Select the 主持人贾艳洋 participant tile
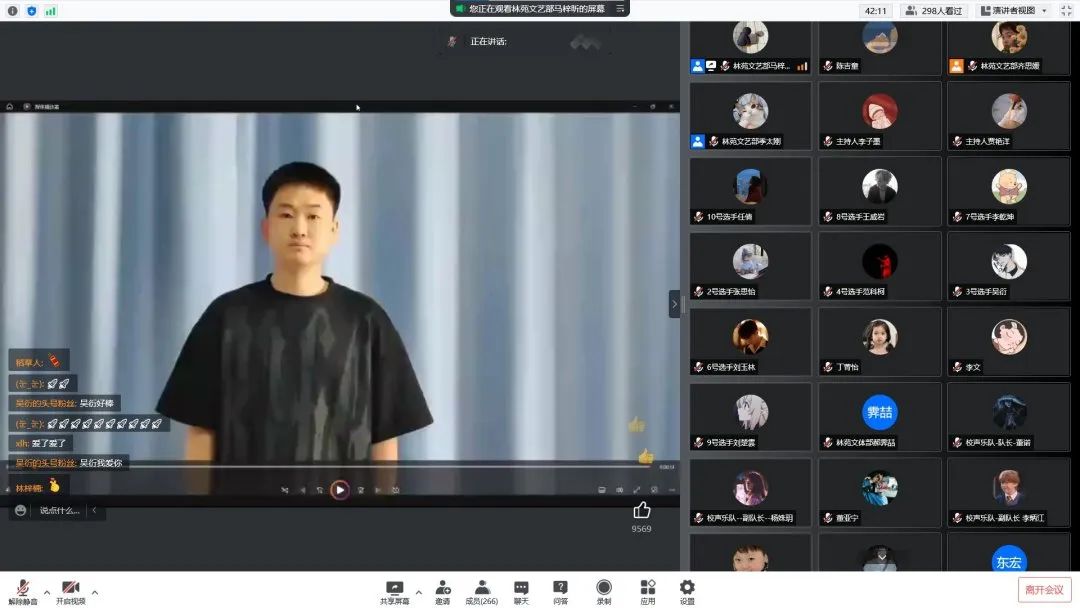 coord(1009,116)
